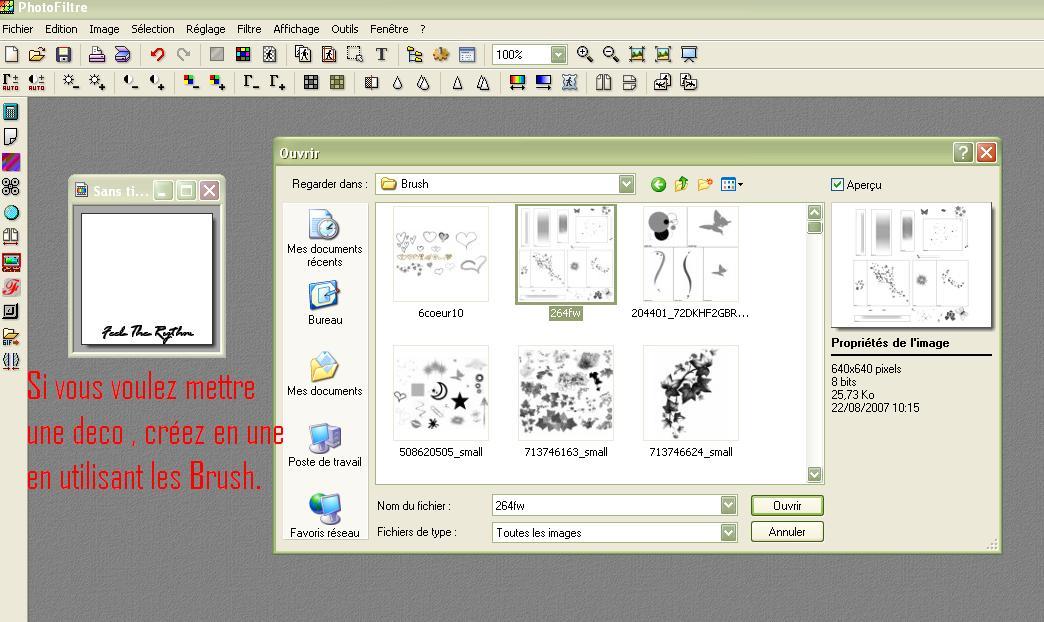Open the 100% zoom level dropdown

(x=559, y=55)
